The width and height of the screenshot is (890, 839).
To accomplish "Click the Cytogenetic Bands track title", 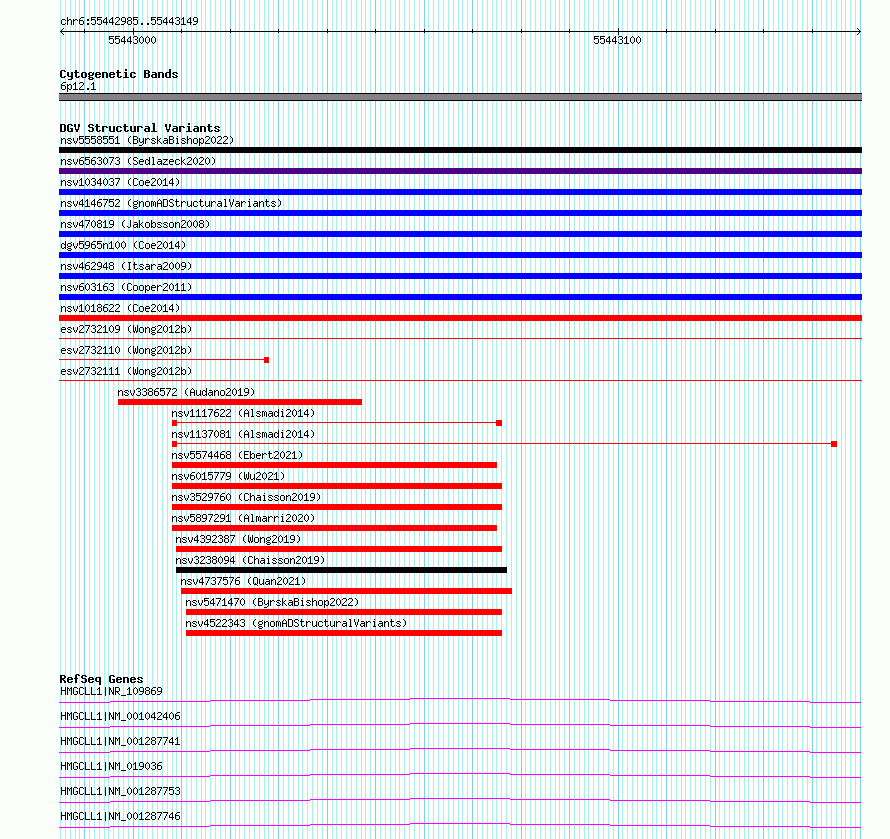I will [x=119, y=74].
